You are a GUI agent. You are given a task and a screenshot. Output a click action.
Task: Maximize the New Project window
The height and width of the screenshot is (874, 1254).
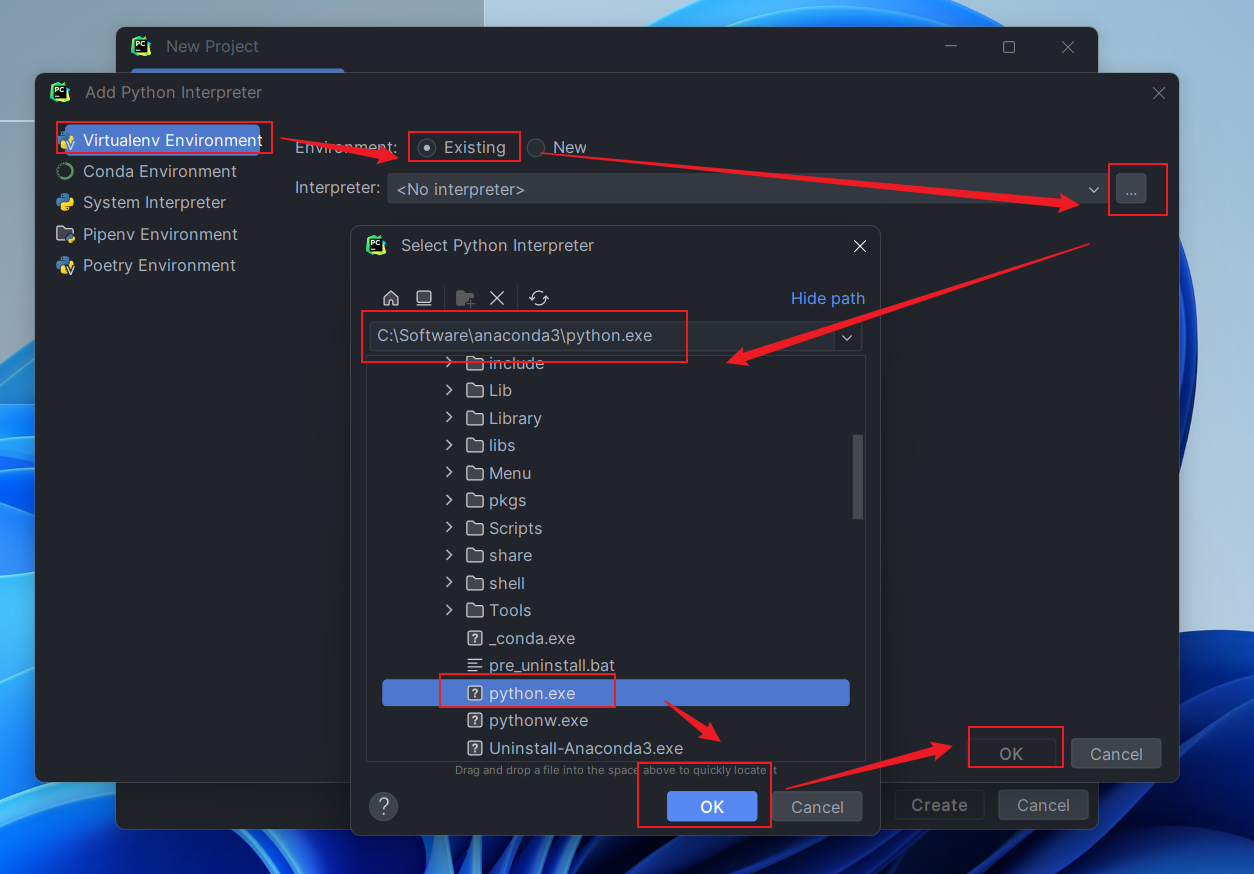coord(1009,47)
